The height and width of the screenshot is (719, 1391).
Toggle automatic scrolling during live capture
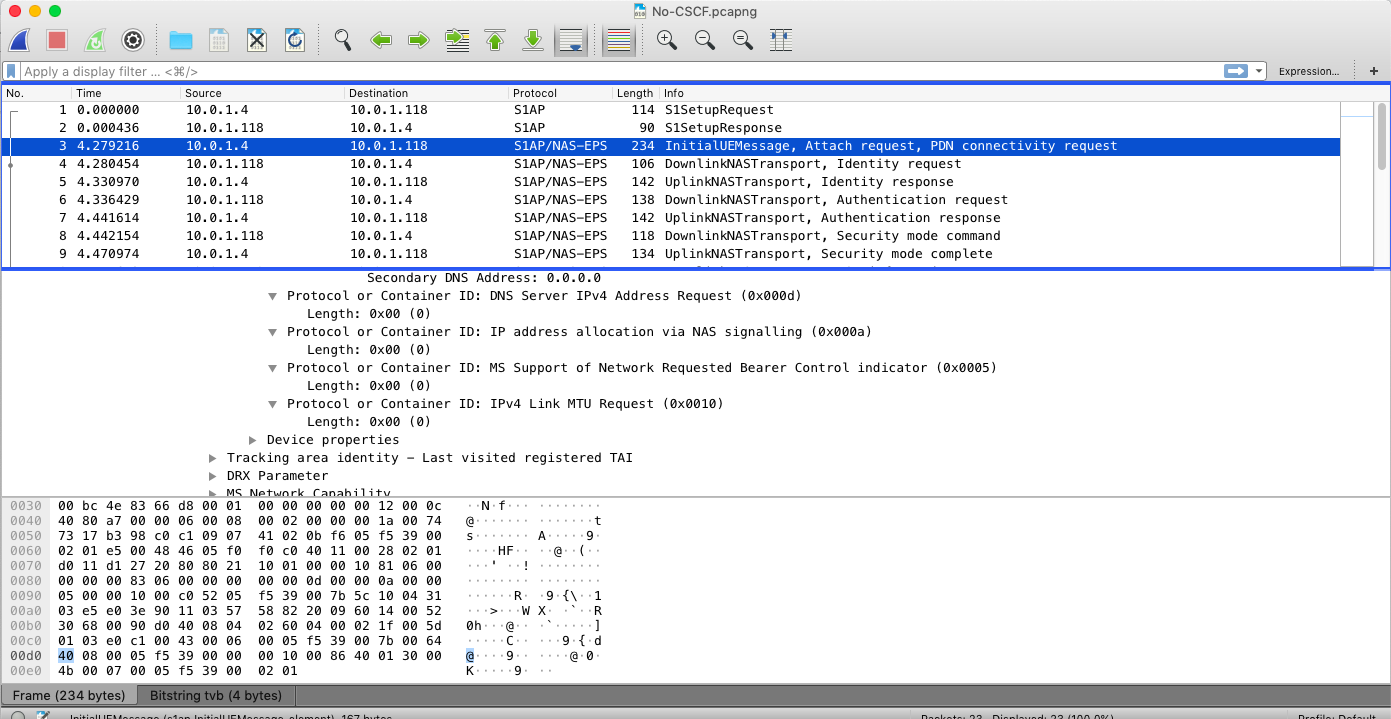click(x=571, y=41)
